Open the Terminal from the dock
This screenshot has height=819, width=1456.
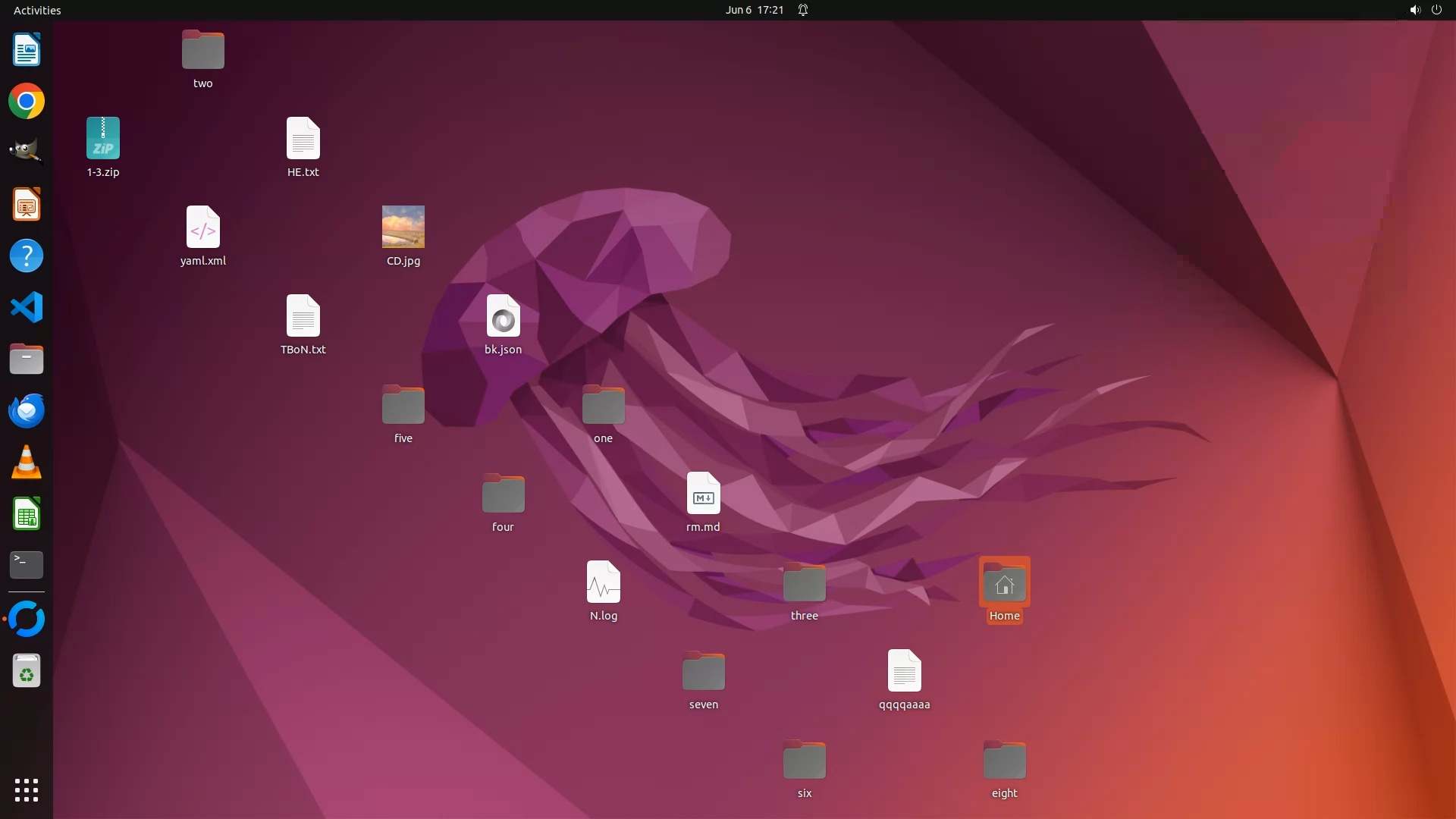[27, 565]
